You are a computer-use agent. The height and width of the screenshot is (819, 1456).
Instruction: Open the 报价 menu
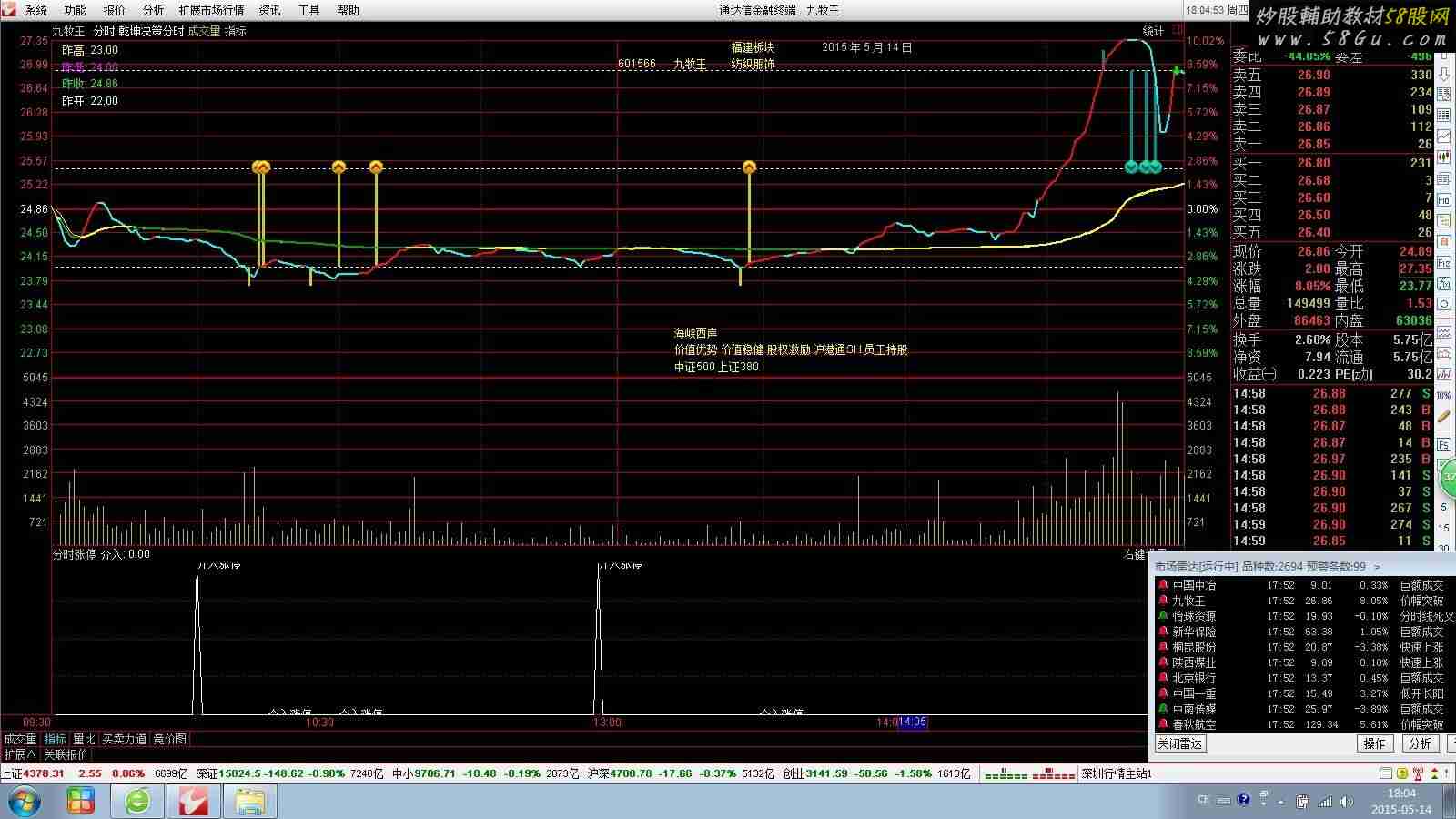(115, 10)
